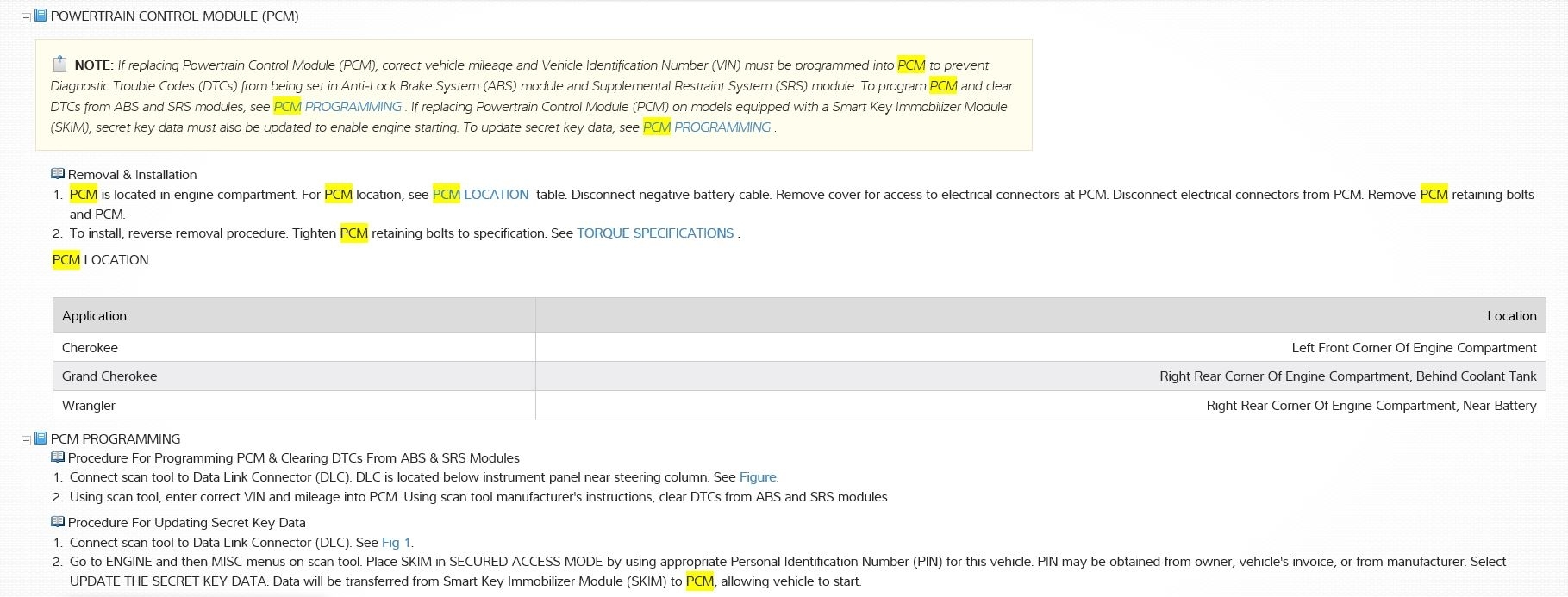Image resolution: width=1568 pixels, height=597 pixels.
Task: Click the Application column header
Action: tap(294, 316)
